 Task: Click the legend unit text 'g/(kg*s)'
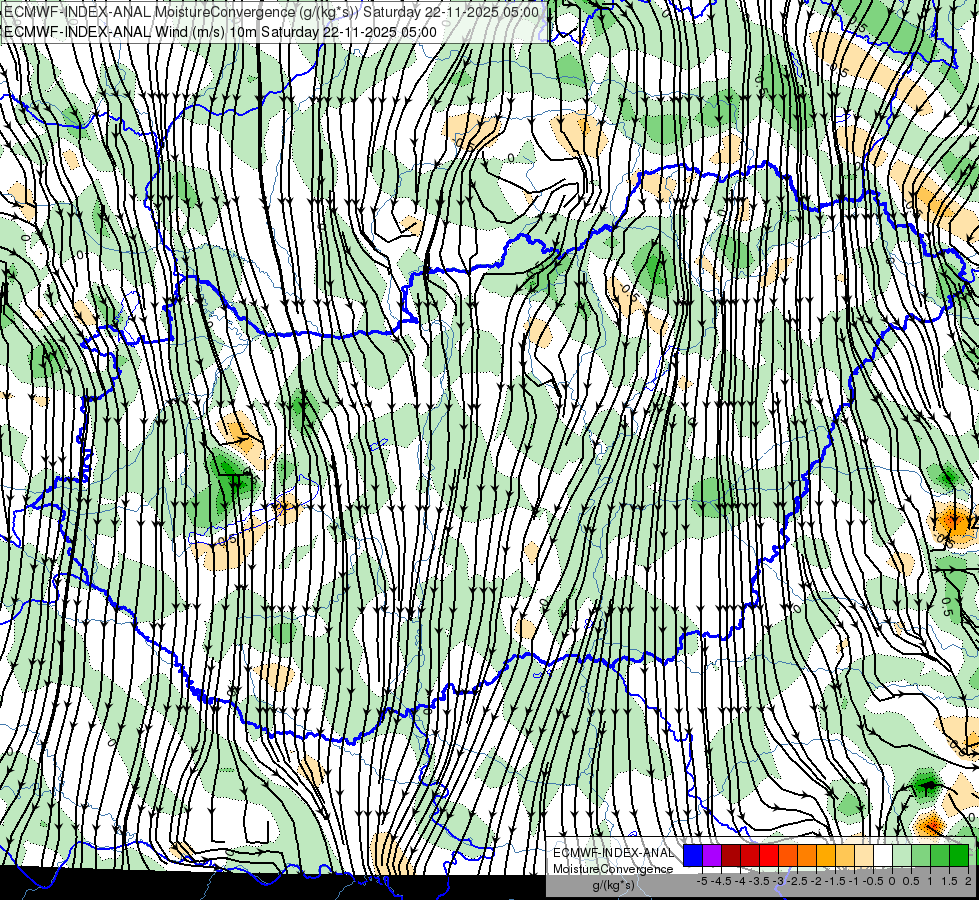click(614, 885)
